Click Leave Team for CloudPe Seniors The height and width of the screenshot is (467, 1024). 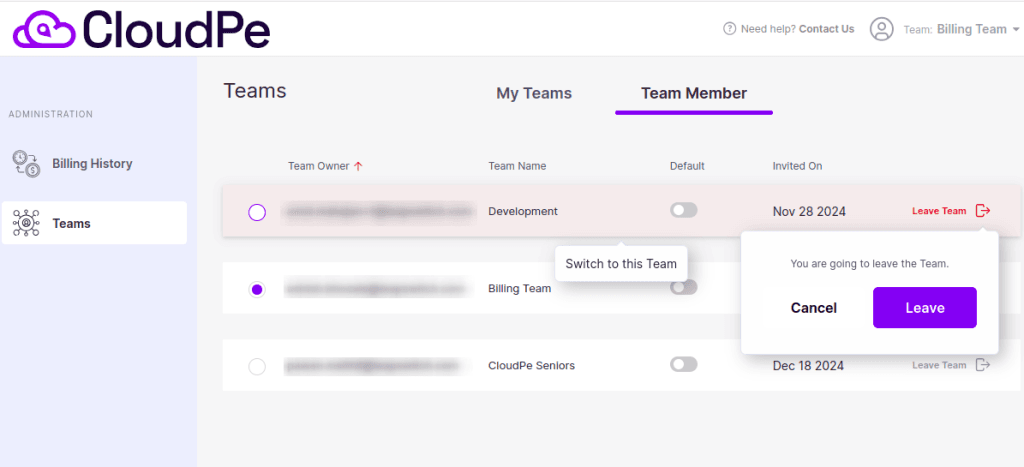tap(939, 365)
